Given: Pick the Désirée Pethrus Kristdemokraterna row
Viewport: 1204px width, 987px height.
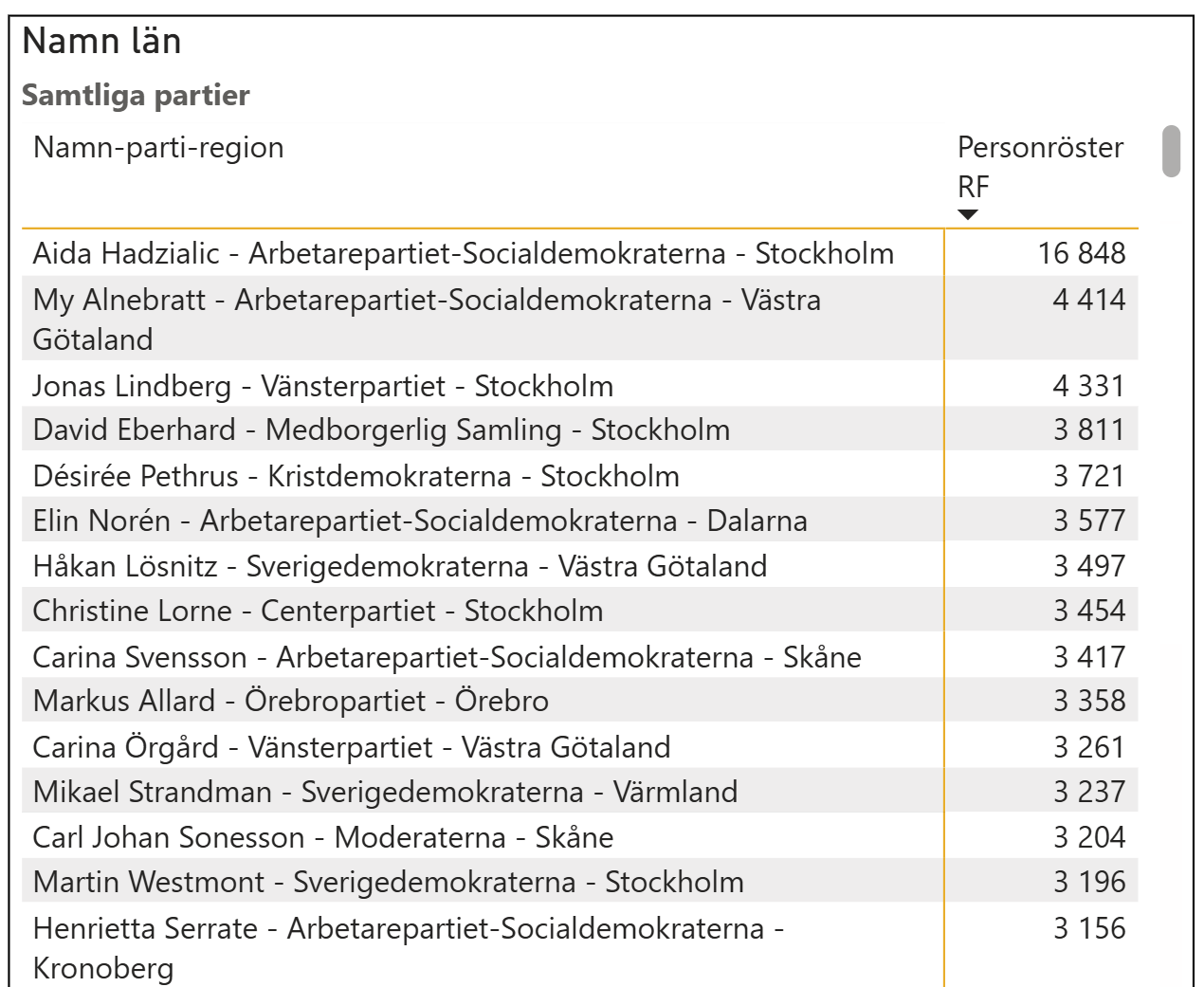Looking at the screenshot, I should coord(356,476).
